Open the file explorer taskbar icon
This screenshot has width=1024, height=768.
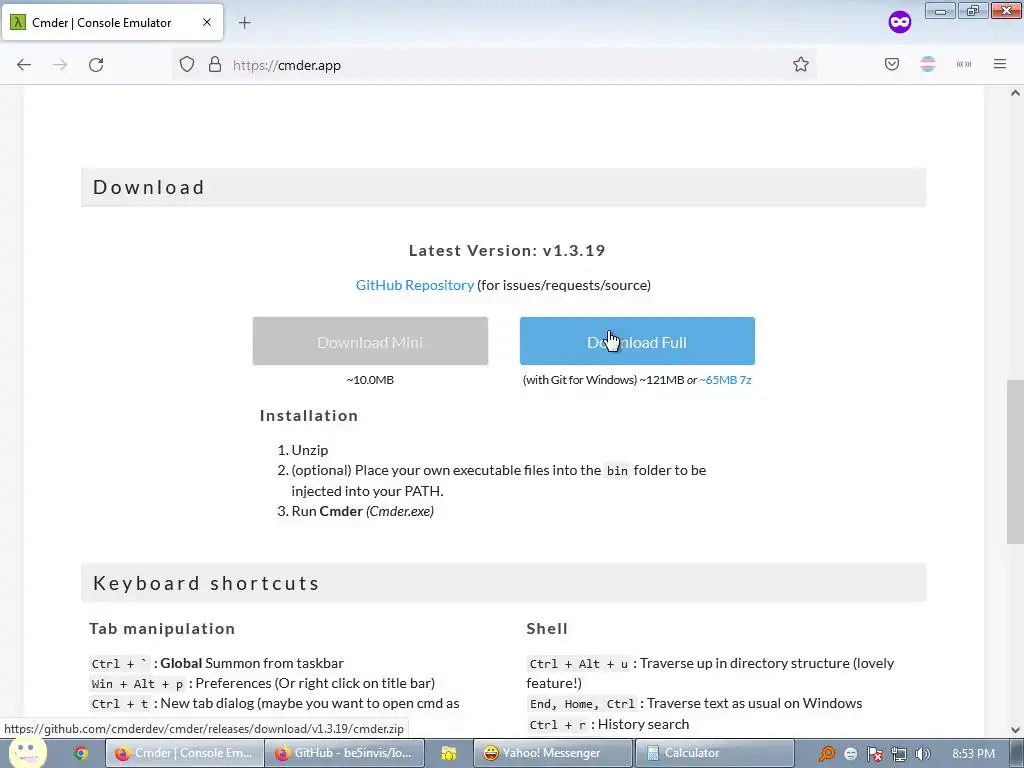449,753
